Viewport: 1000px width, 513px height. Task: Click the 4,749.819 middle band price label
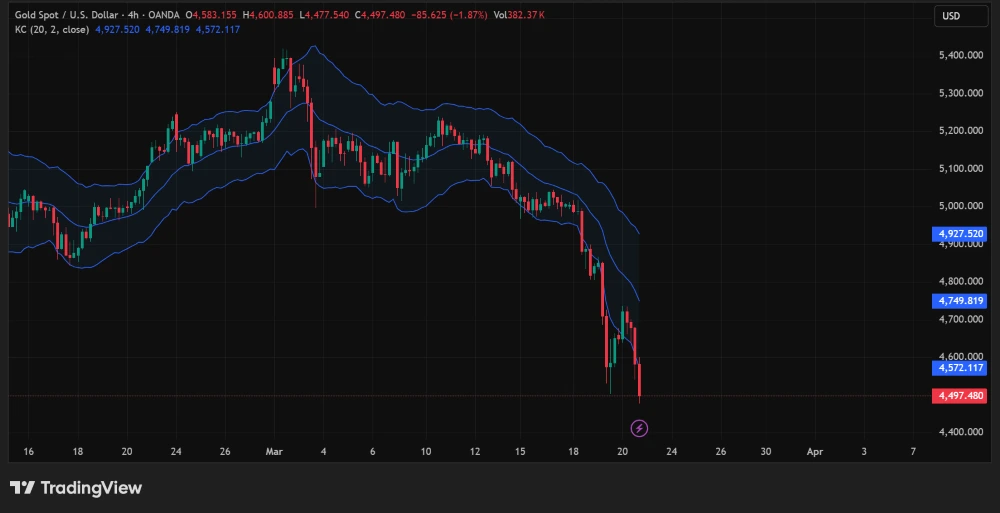coord(960,301)
